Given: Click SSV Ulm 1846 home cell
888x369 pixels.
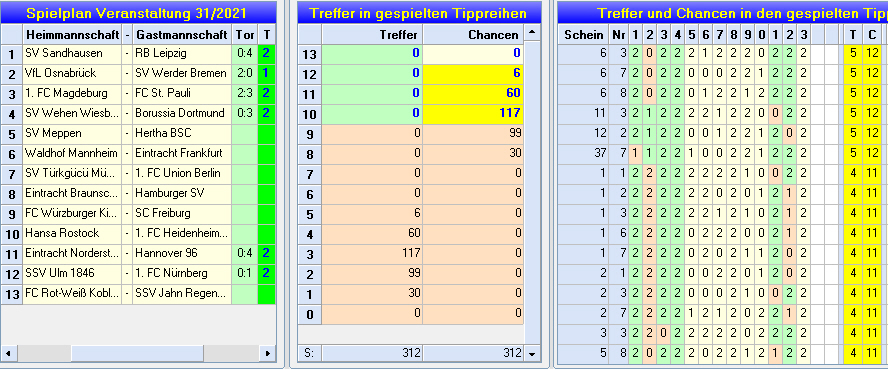Looking at the screenshot, I should pos(72,273).
